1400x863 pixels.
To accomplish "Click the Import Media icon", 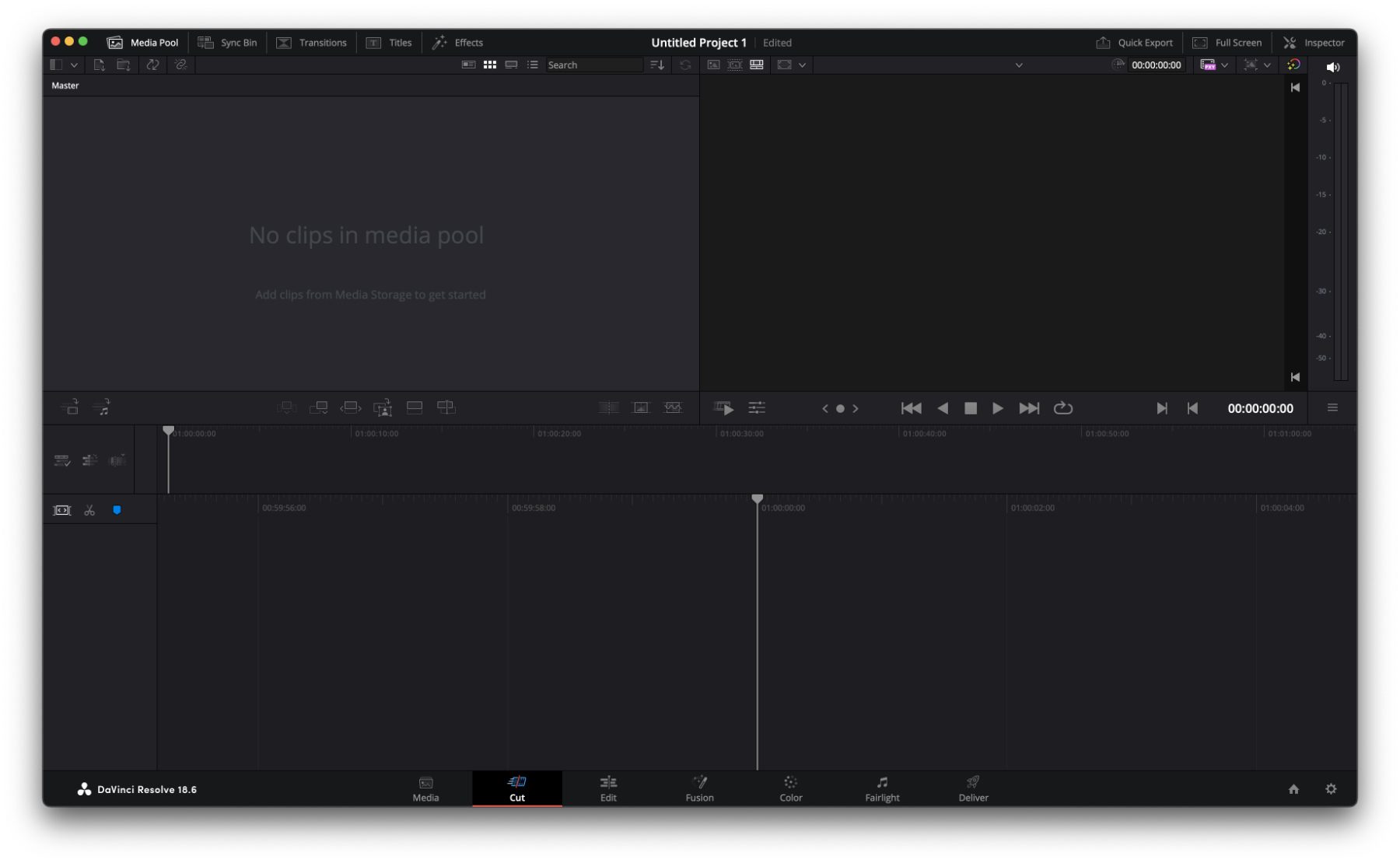I will [x=99, y=65].
